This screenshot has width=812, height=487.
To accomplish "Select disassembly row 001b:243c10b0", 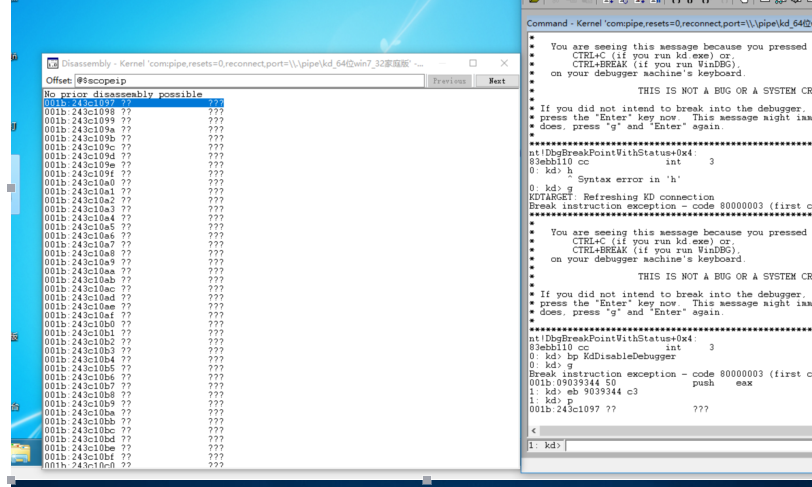I will (x=134, y=324).
